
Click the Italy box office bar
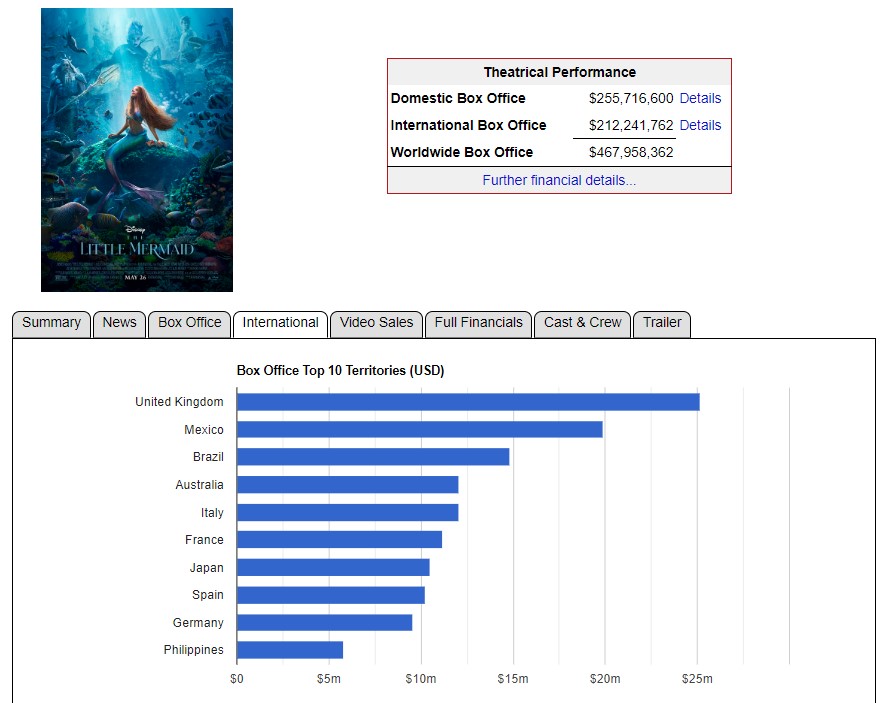click(347, 513)
